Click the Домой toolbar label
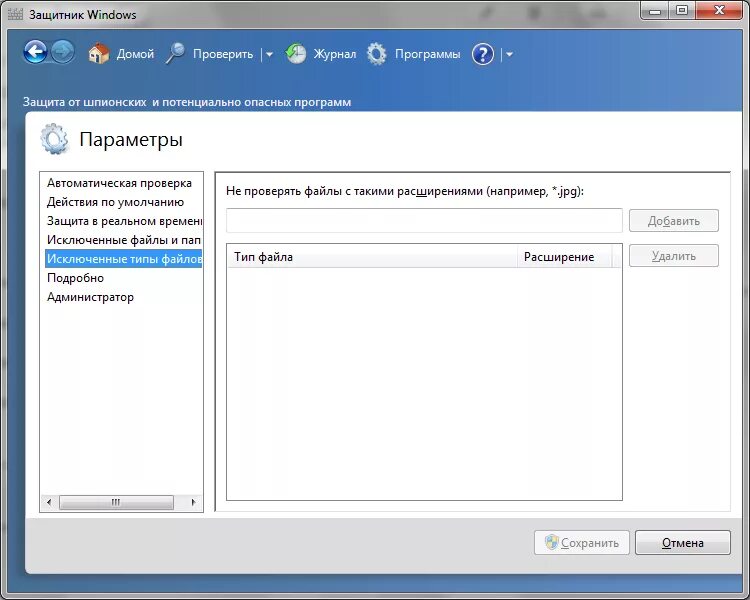This screenshot has width=750, height=600. pos(135,54)
